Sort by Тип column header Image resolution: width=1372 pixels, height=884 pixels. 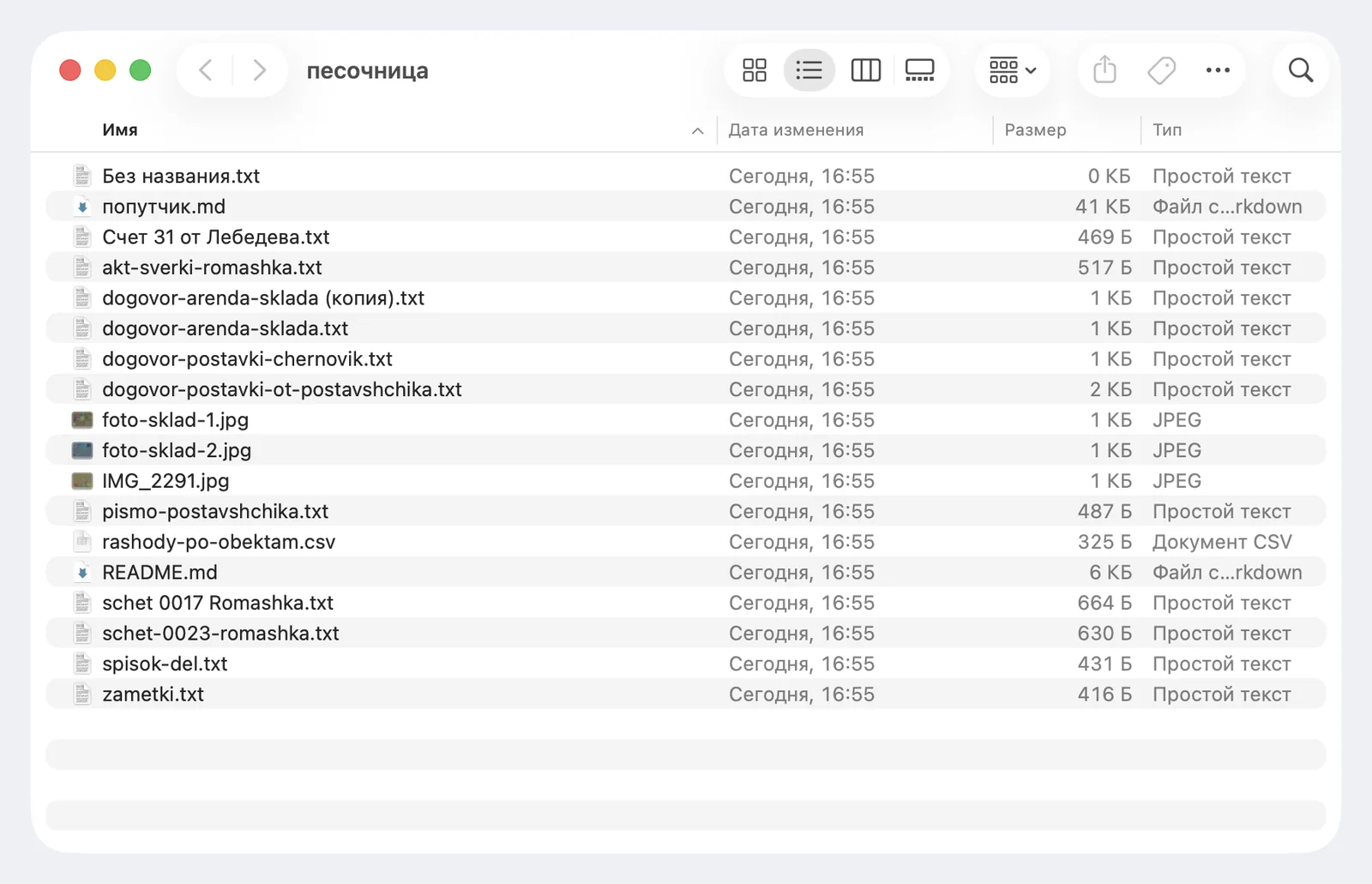[x=1166, y=129]
